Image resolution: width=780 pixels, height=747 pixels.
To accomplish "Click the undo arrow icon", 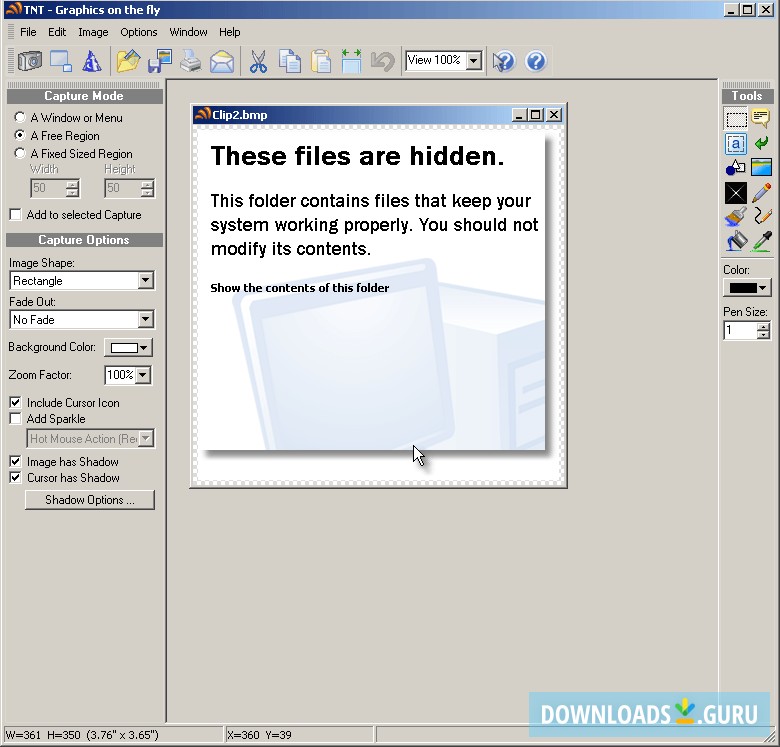I will [x=383, y=62].
